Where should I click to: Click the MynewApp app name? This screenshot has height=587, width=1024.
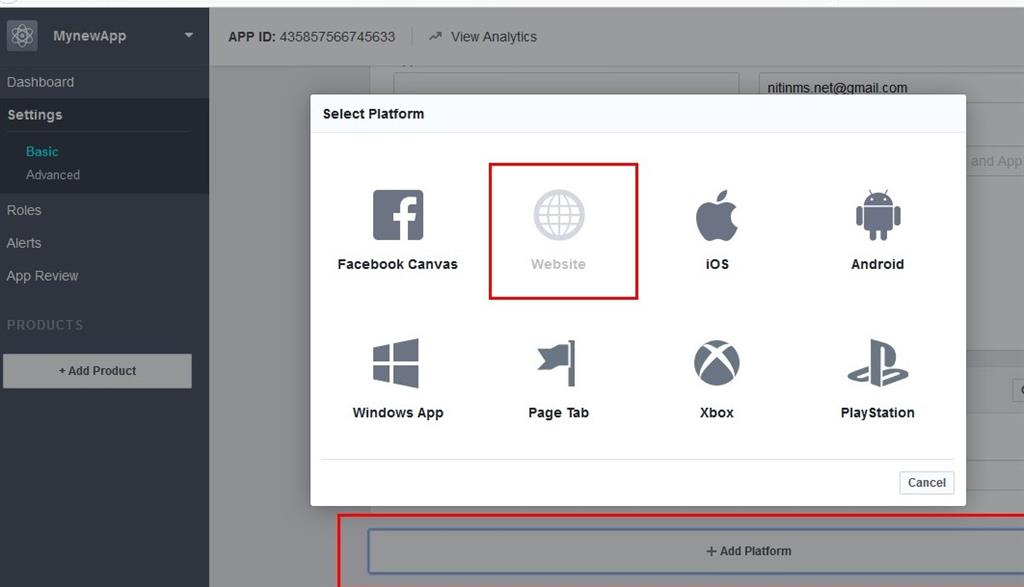pyautogui.click(x=89, y=36)
